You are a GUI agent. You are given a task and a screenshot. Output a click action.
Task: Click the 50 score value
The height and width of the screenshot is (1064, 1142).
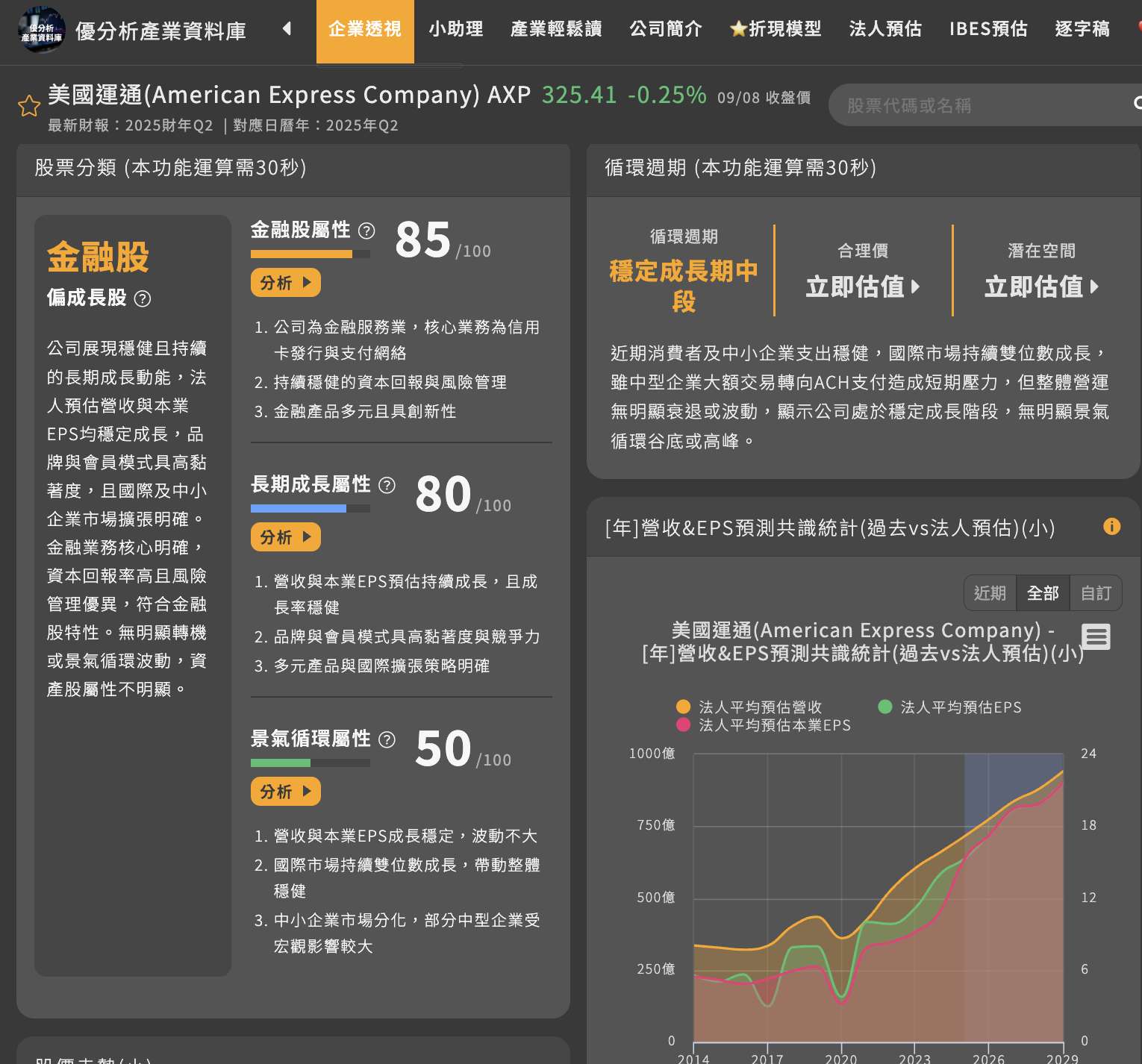point(443,748)
